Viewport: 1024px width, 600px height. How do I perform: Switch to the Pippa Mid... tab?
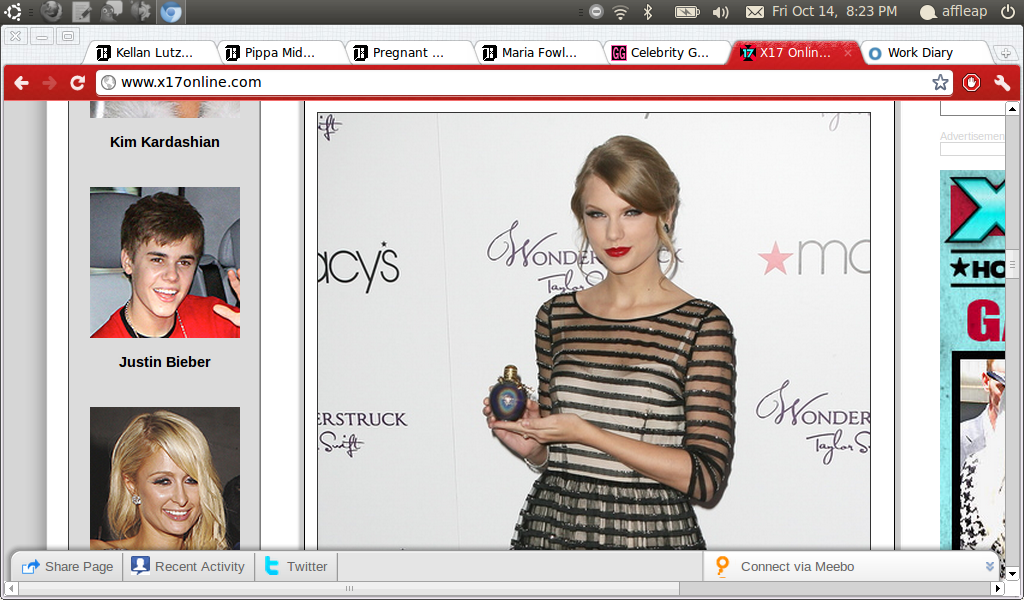click(x=280, y=53)
